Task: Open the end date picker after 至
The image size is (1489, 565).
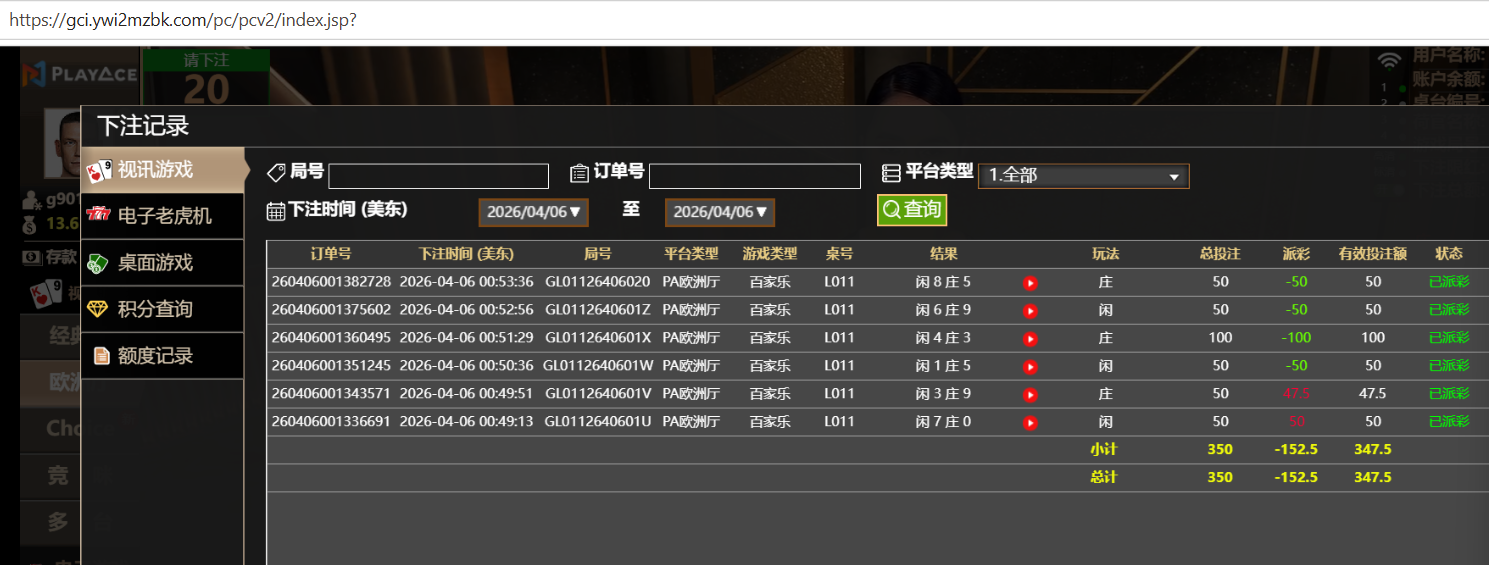Action: tap(719, 212)
